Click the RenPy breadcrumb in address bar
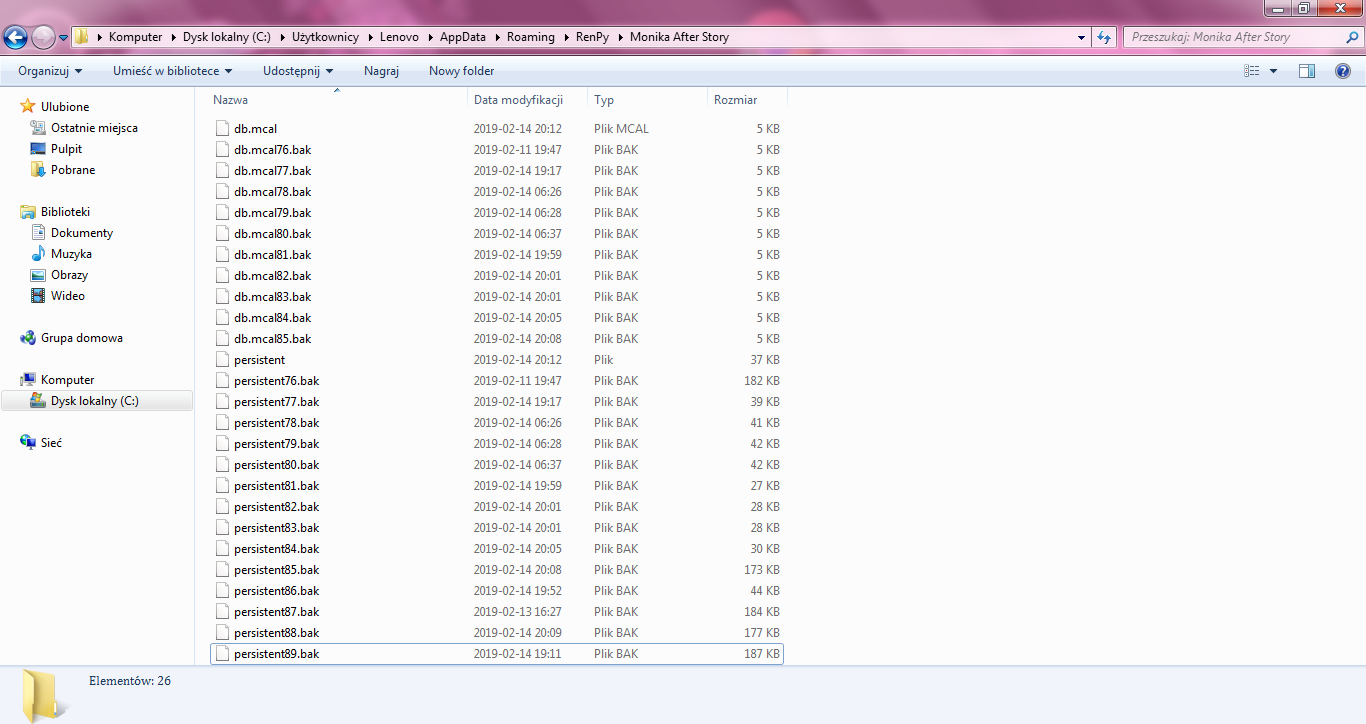 point(592,37)
